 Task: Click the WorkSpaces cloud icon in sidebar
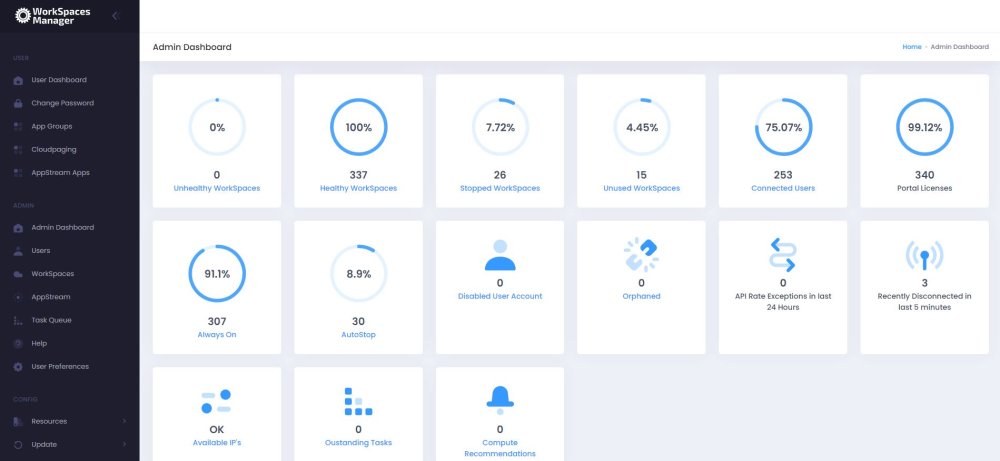coord(18,274)
